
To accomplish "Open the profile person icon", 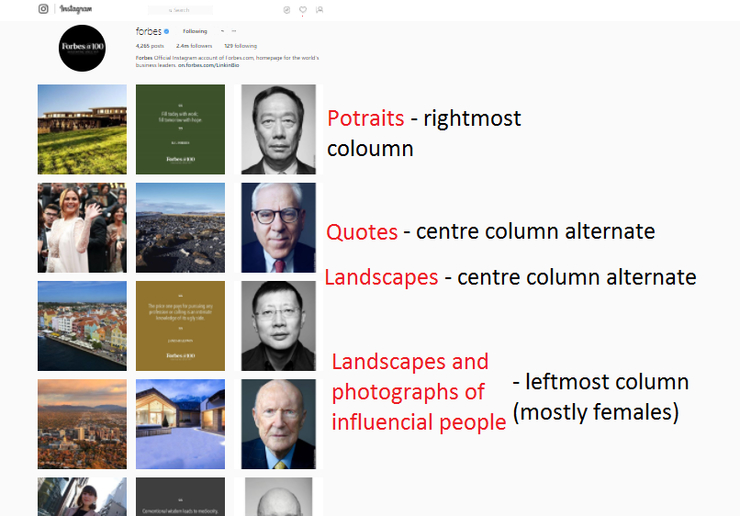I will tap(320, 10).
